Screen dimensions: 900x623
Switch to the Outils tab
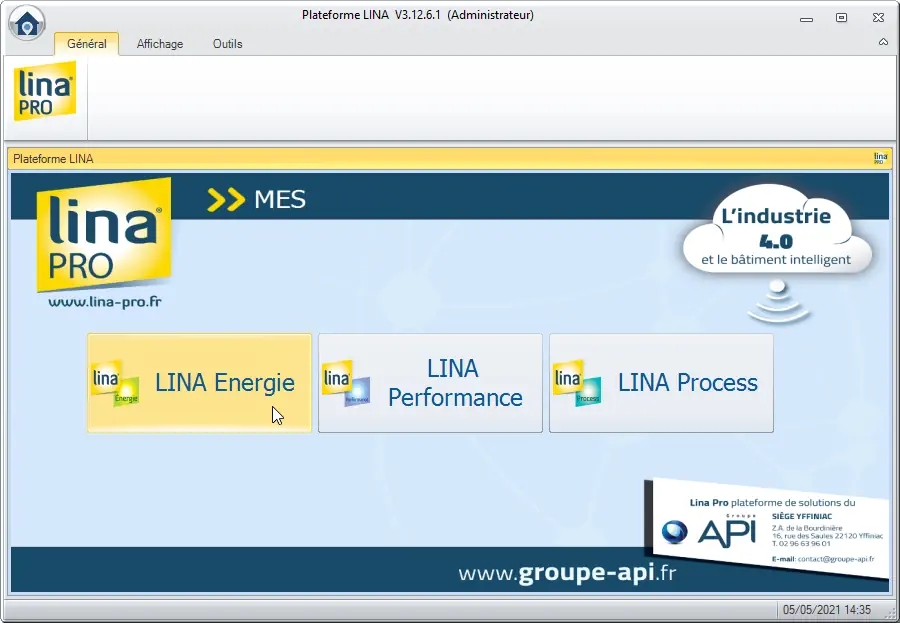[227, 44]
